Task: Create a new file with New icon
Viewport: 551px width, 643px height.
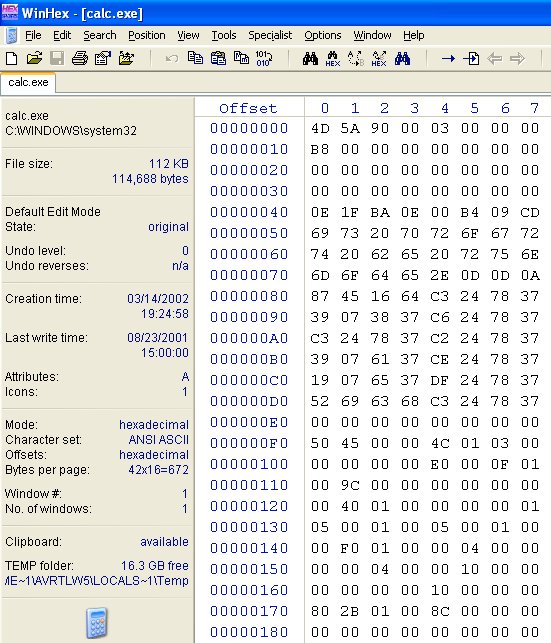Action: tap(11, 59)
